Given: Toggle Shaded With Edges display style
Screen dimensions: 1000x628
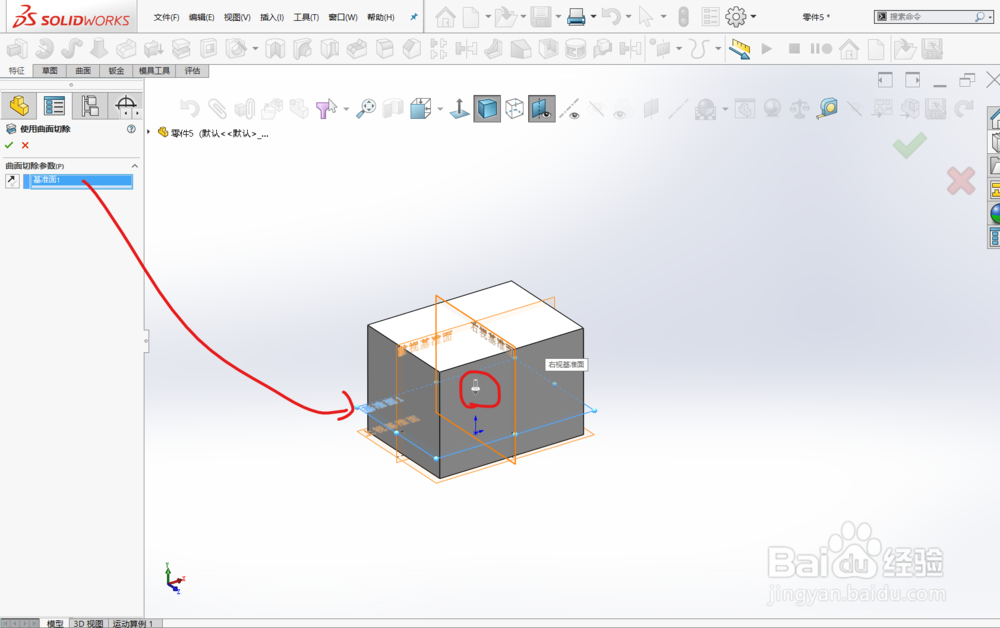Looking at the screenshot, I should click(487, 108).
